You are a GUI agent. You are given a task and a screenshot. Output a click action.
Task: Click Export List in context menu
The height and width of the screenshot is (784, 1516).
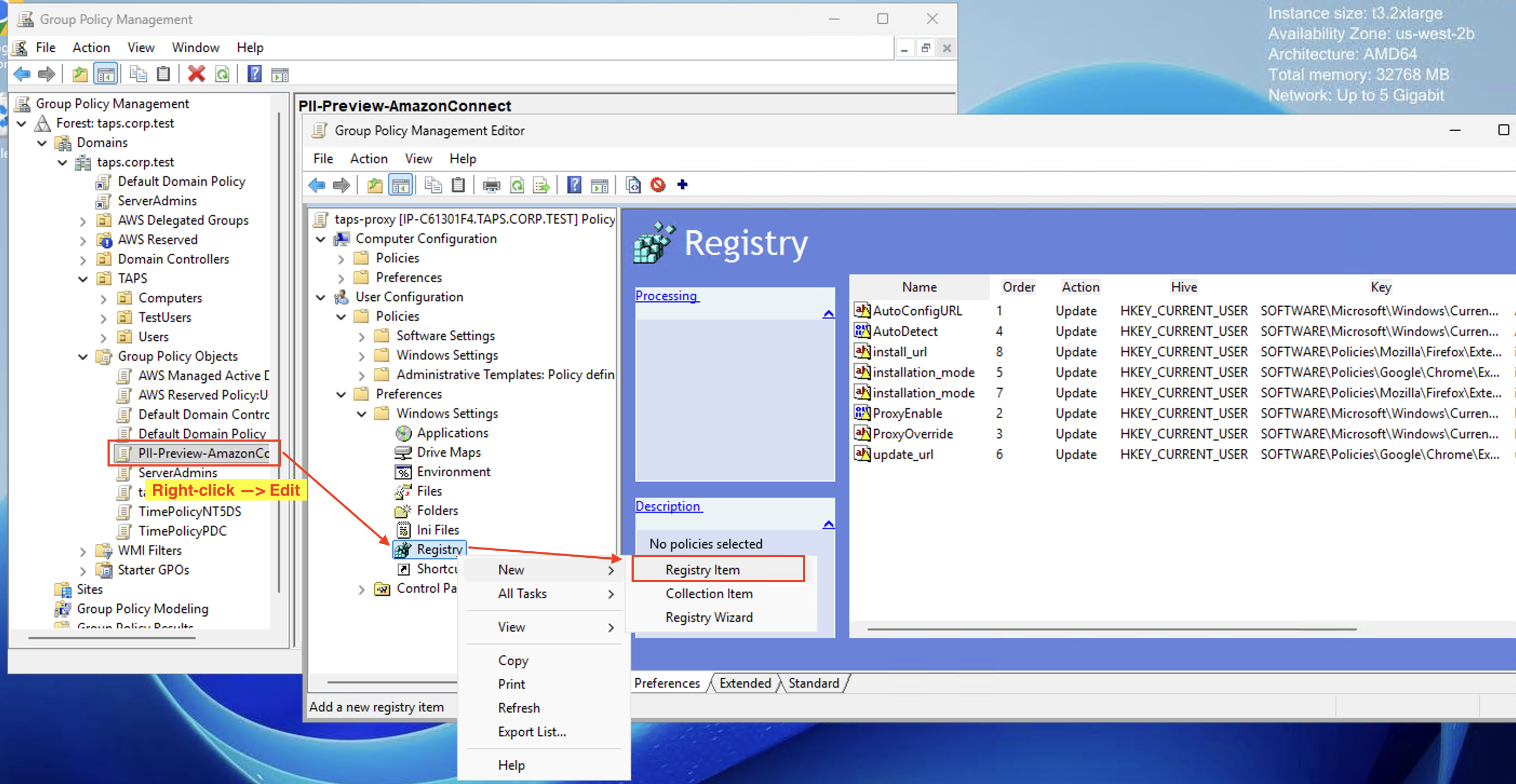pyautogui.click(x=532, y=732)
